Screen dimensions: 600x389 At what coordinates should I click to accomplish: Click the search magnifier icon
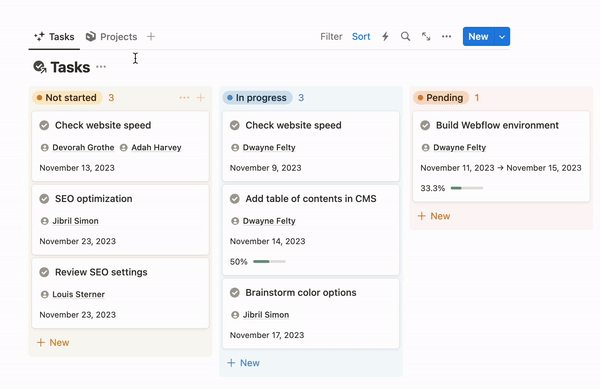[405, 36]
